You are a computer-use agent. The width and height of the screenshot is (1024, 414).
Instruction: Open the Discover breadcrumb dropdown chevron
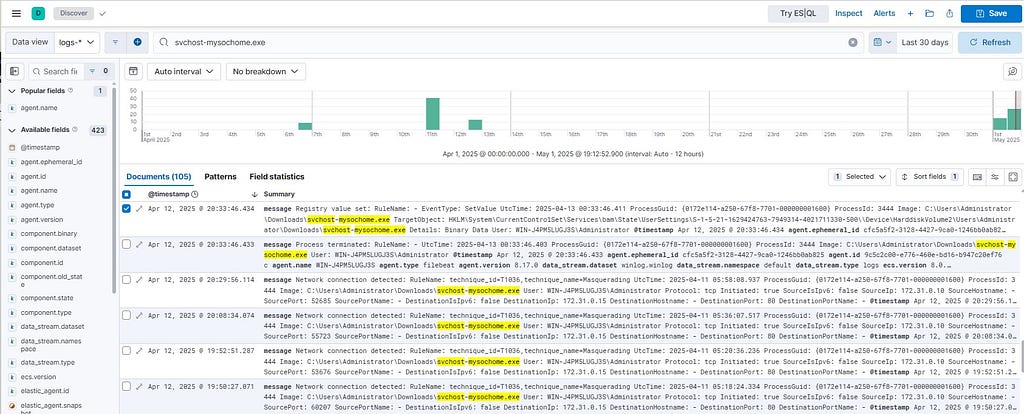point(103,13)
